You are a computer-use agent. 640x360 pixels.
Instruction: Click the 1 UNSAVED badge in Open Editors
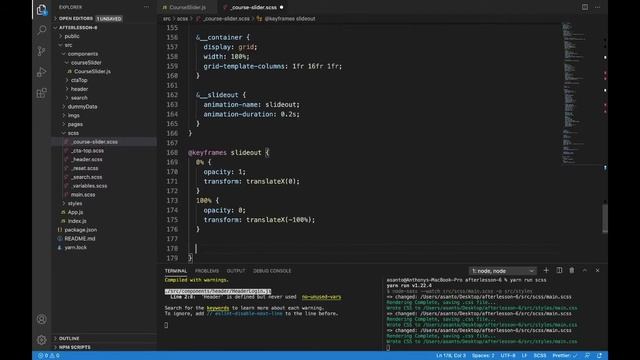click(109, 18)
